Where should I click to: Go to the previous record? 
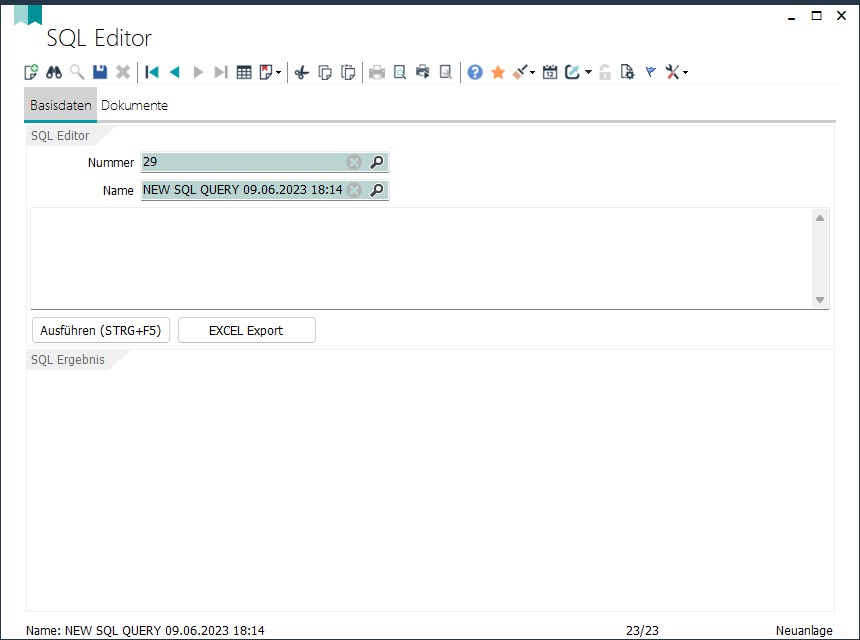[x=175, y=72]
